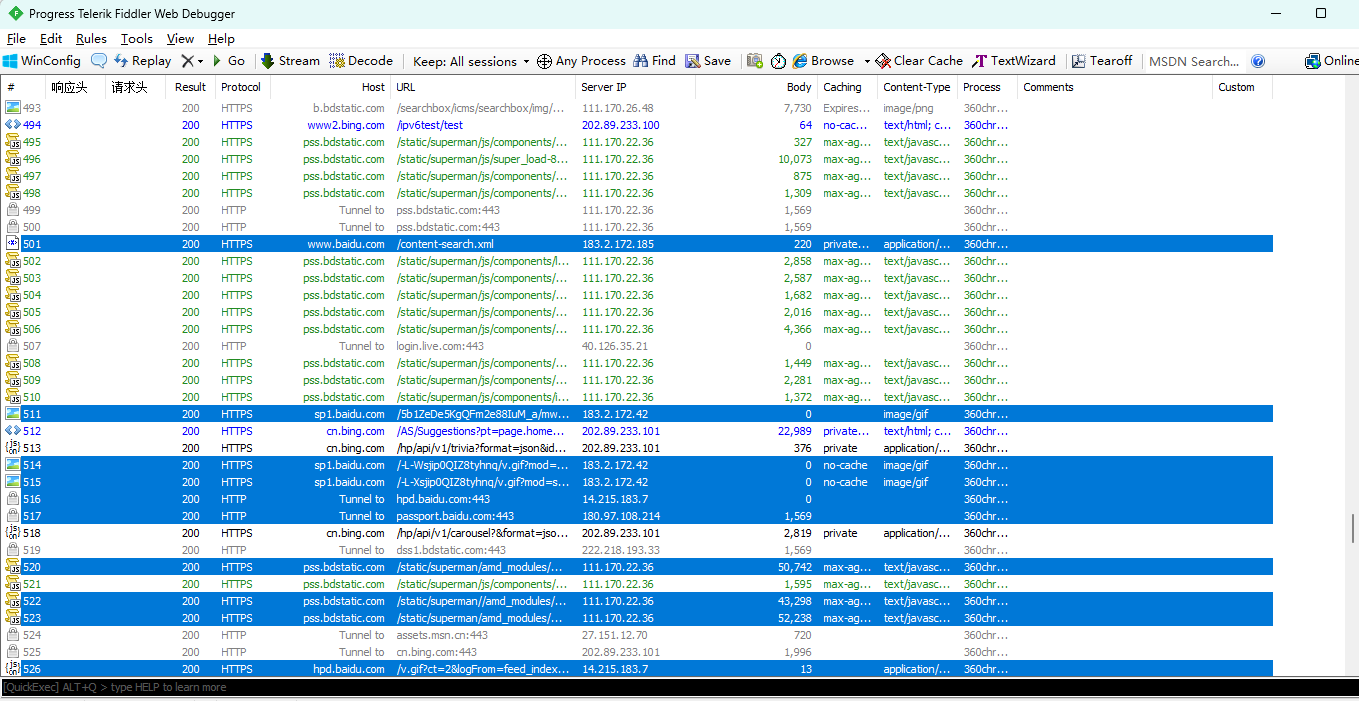Open the Help menu

coord(221,39)
